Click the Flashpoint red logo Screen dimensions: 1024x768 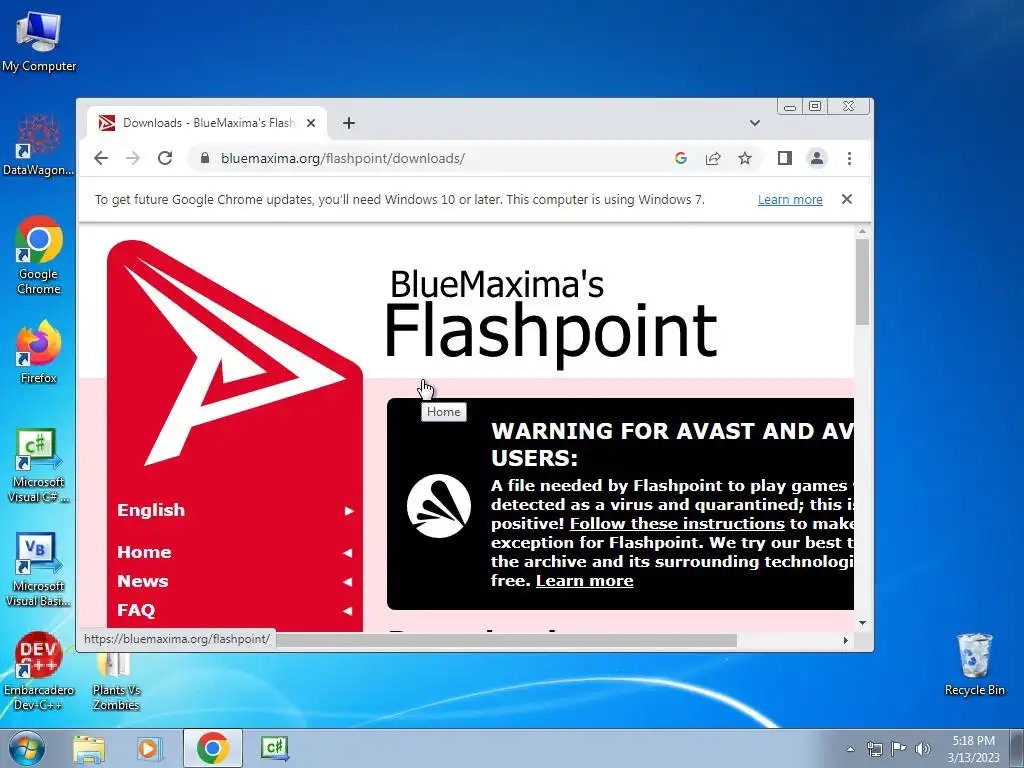(234, 353)
